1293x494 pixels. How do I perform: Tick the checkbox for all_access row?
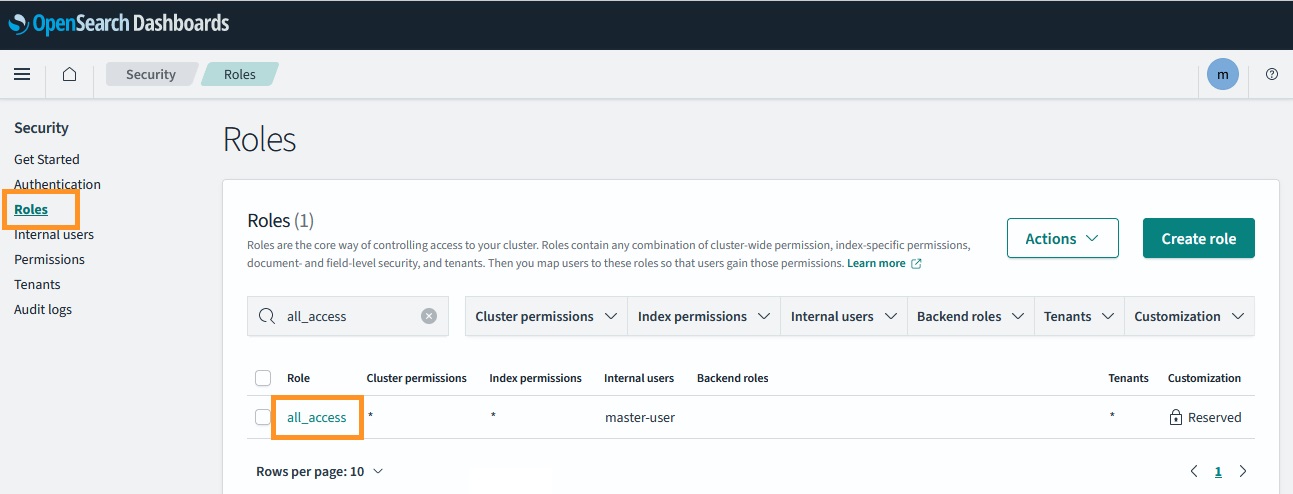(263, 417)
